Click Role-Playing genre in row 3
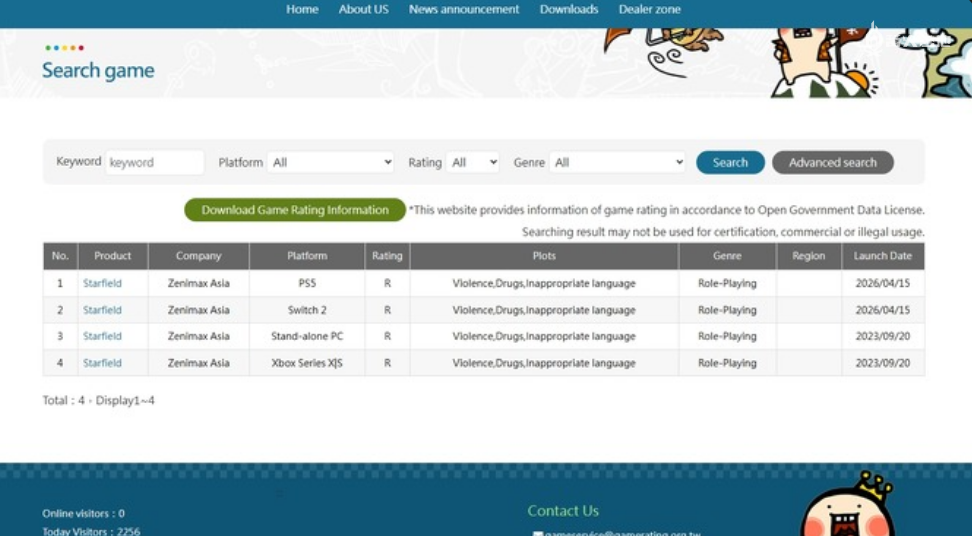This screenshot has height=536, width=972. point(727,336)
